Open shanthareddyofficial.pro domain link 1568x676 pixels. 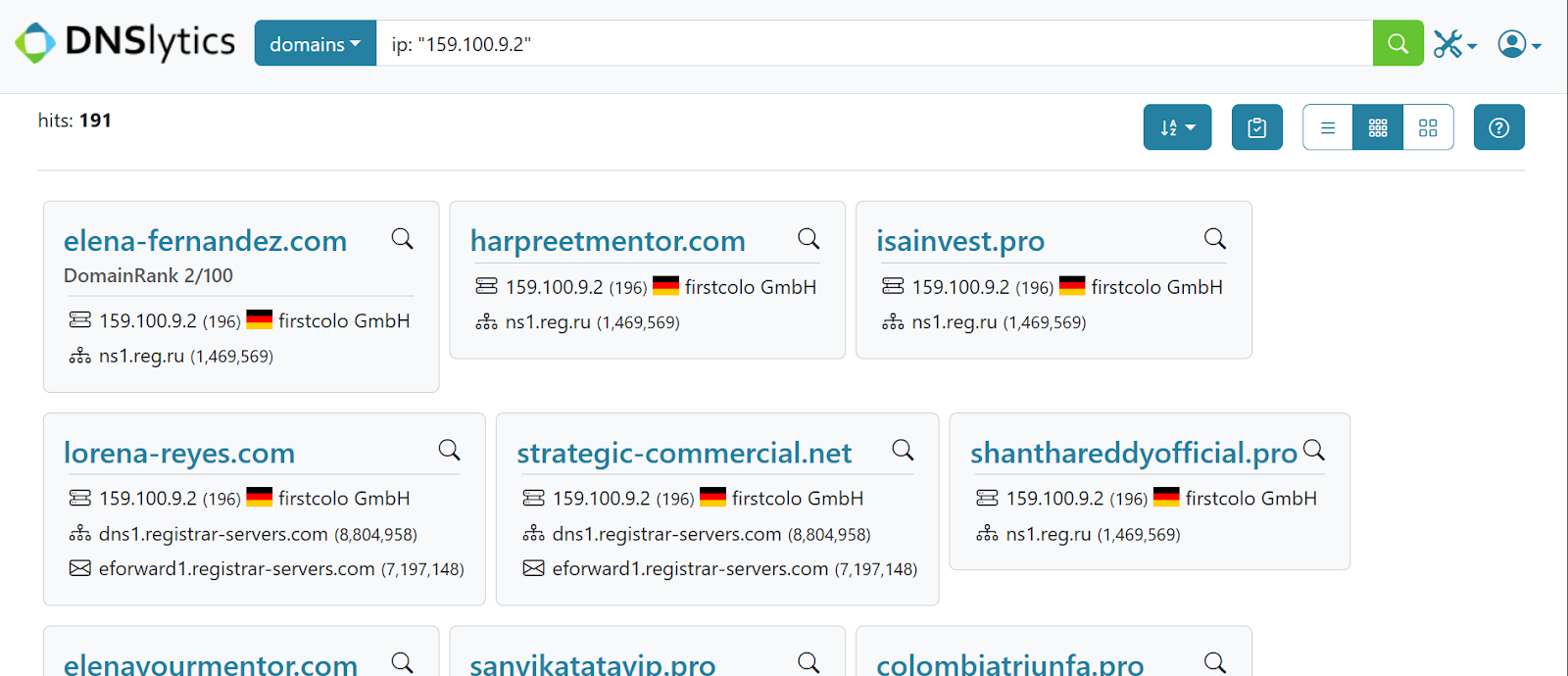point(1134,453)
